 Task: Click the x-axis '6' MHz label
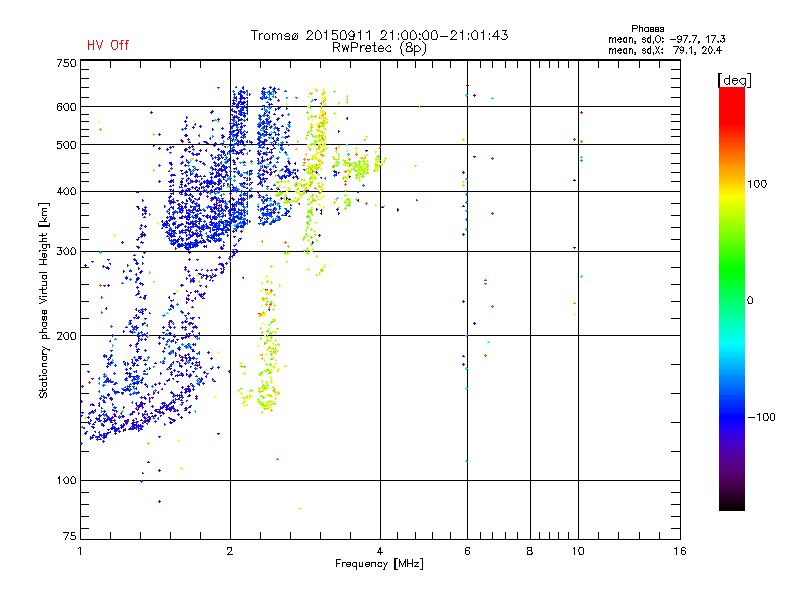point(467,552)
